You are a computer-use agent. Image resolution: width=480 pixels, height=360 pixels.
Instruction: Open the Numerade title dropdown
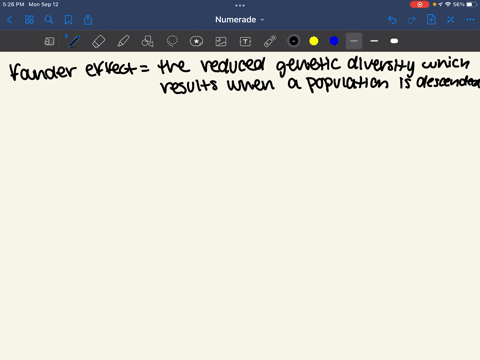click(239, 20)
